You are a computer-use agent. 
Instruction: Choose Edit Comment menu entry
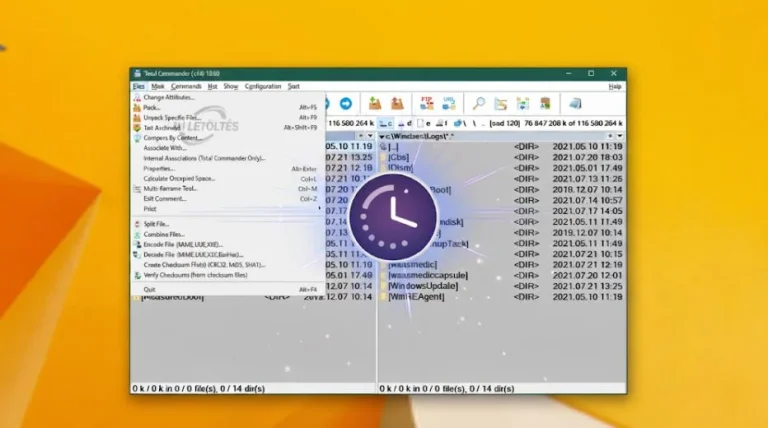(x=227, y=199)
